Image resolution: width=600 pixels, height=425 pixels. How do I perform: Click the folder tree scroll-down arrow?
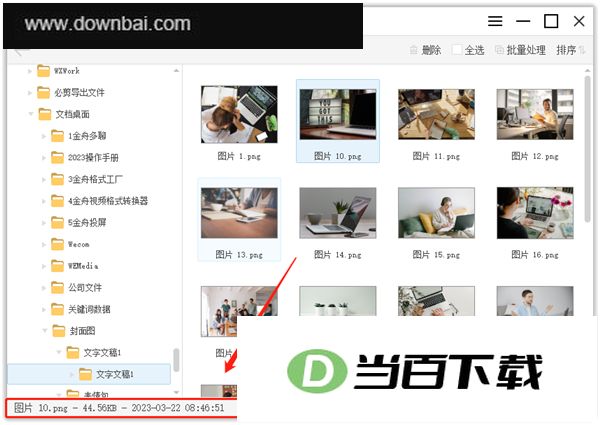point(176,392)
